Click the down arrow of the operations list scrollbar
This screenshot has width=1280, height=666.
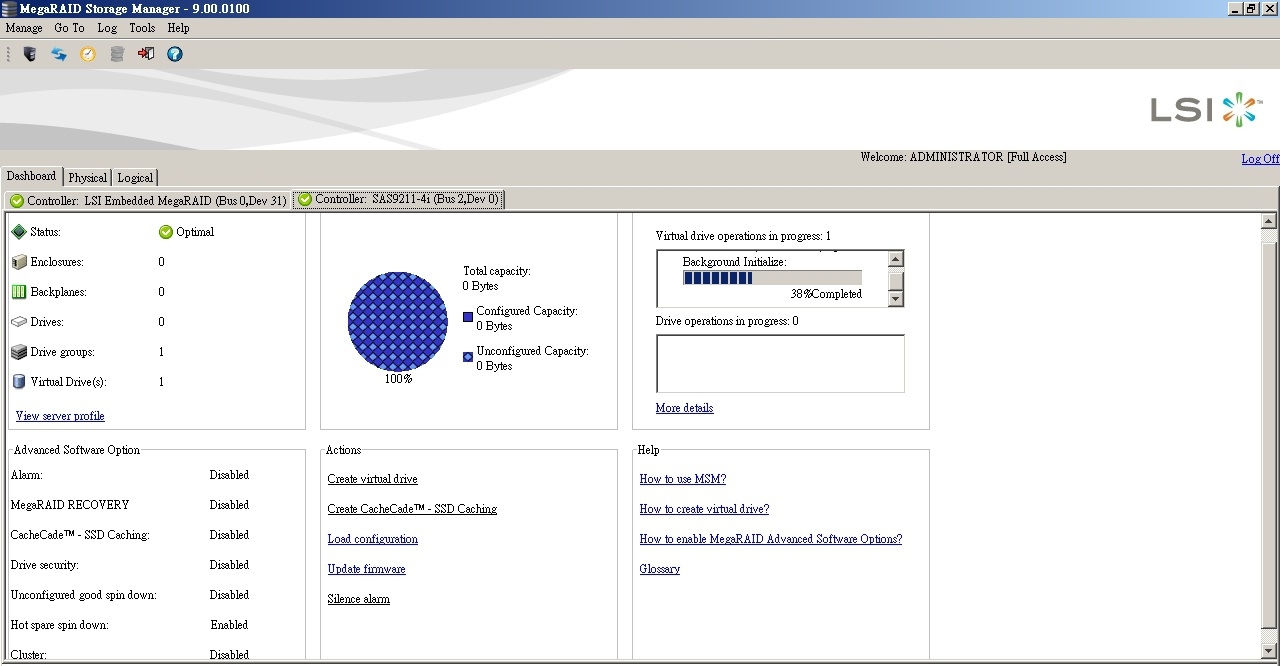(896, 298)
